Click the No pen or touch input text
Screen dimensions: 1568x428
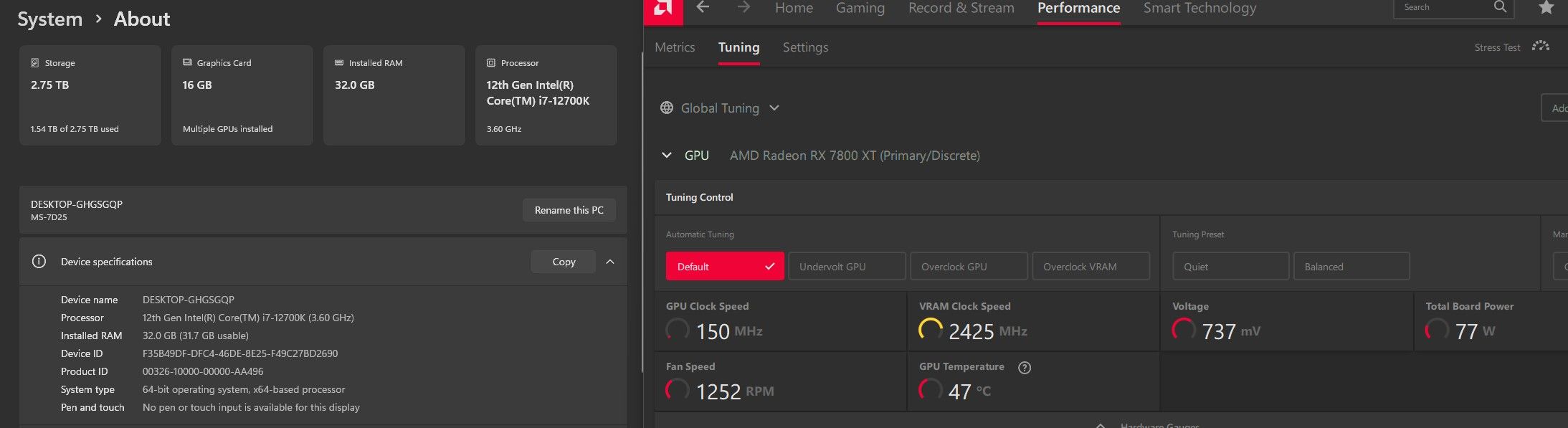coord(251,407)
